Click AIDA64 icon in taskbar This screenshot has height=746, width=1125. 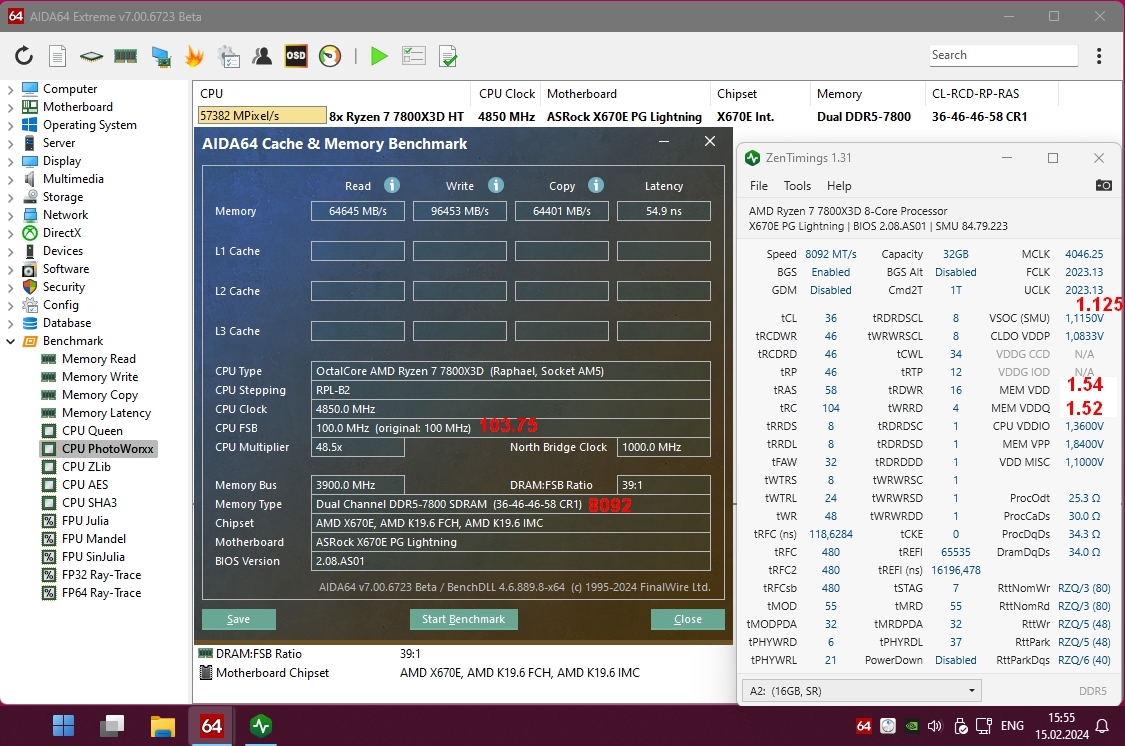[x=212, y=726]
